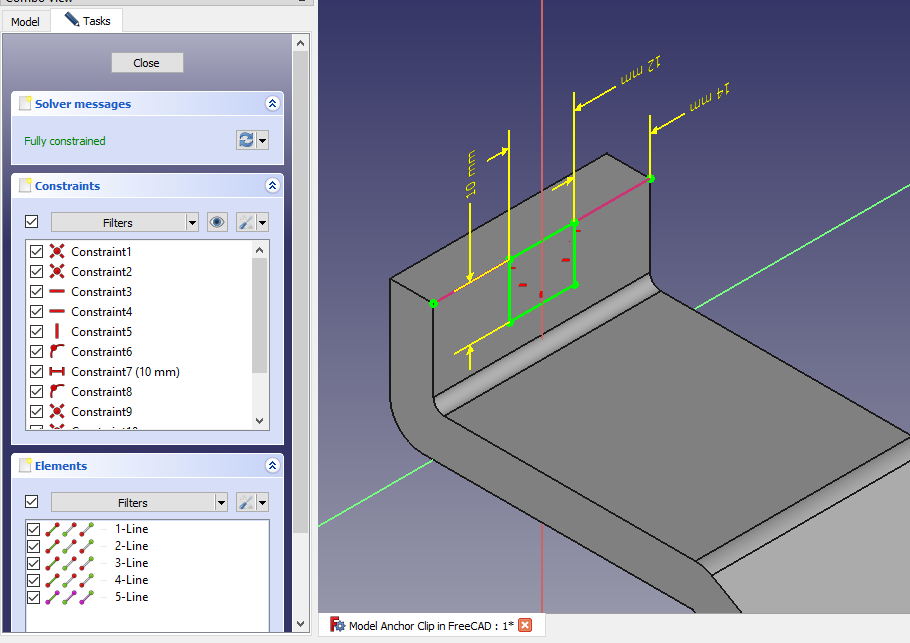Toggle constraint visibility eye icon
The width and height of the screenshot is (910, 643).
[x=217, y=222]
